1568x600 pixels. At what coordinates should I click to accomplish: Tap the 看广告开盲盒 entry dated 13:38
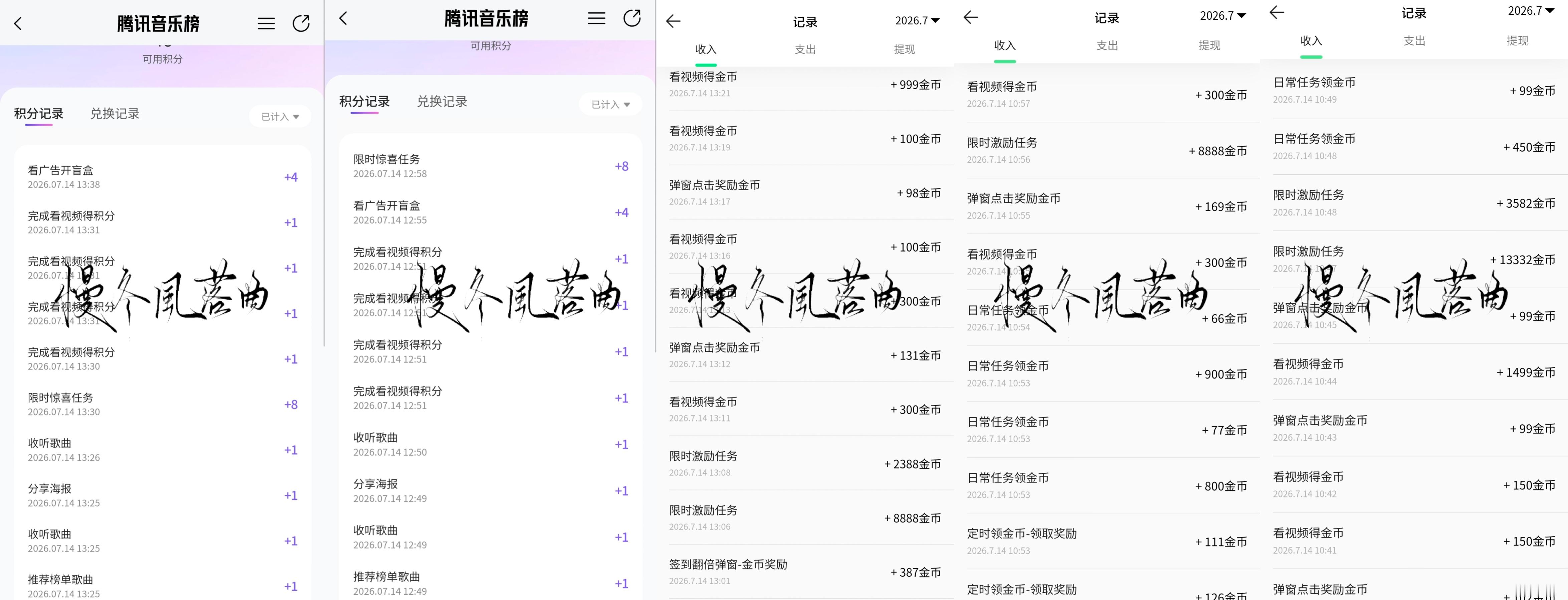point(163,177)
